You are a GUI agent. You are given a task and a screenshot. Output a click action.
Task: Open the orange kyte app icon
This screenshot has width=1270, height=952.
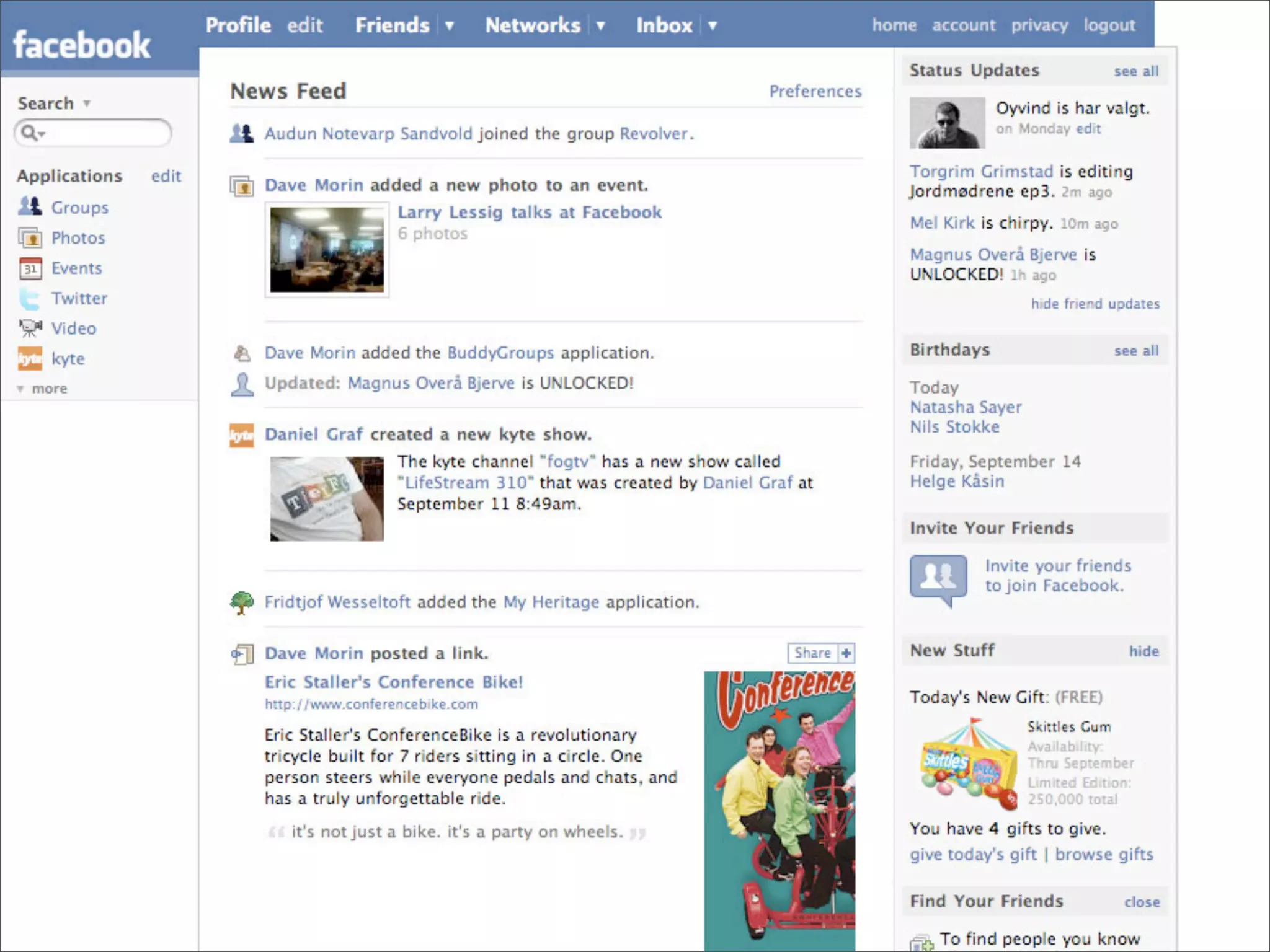(30, 358)
